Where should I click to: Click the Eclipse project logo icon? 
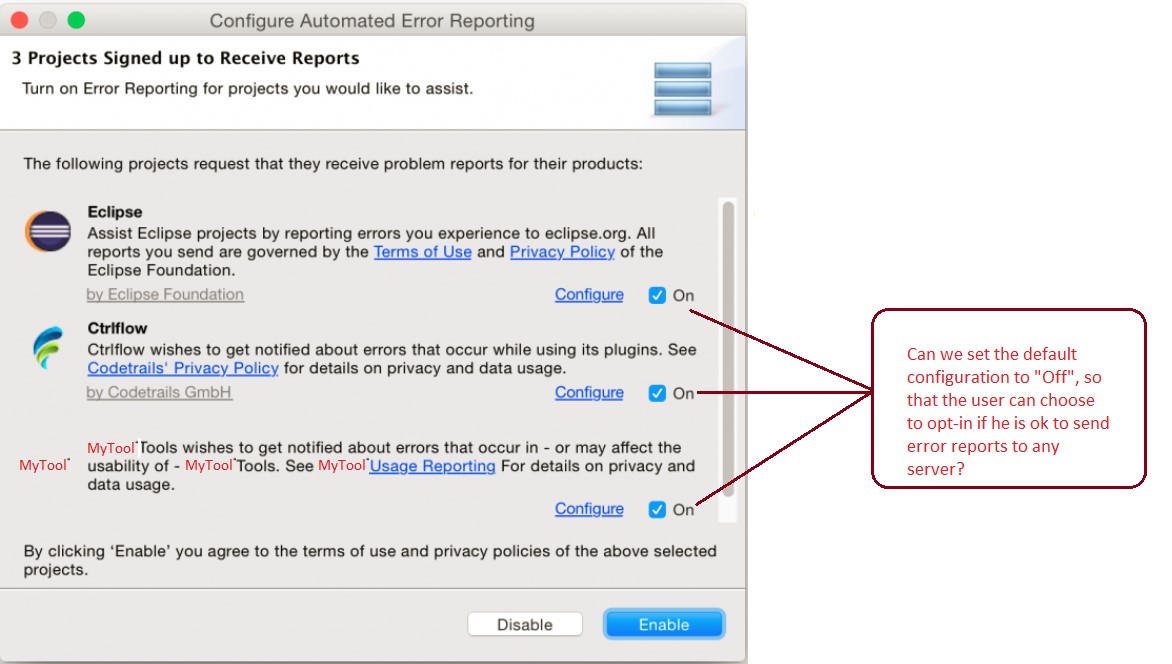tap(48, 231)
